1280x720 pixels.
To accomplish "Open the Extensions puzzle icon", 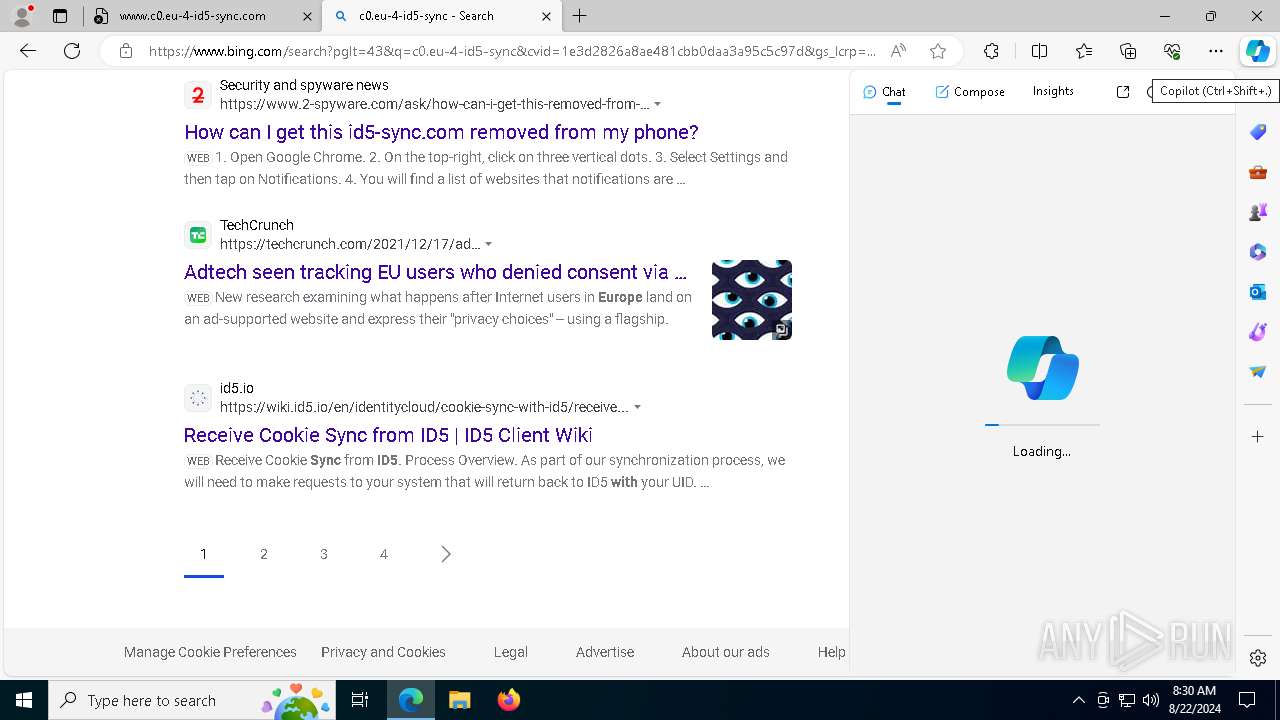I will point(991,51).
